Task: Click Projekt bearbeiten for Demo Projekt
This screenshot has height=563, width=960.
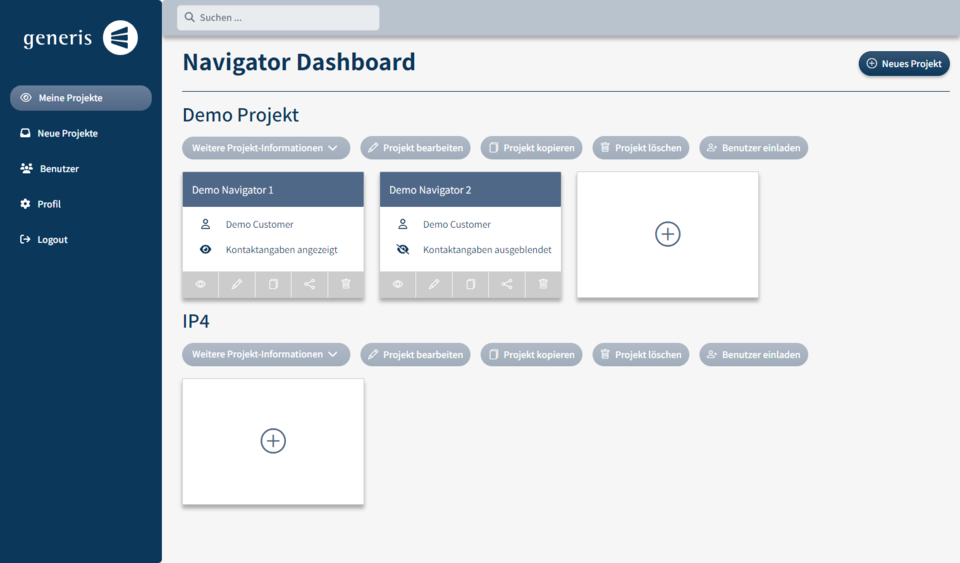Action: pos(415,148)
